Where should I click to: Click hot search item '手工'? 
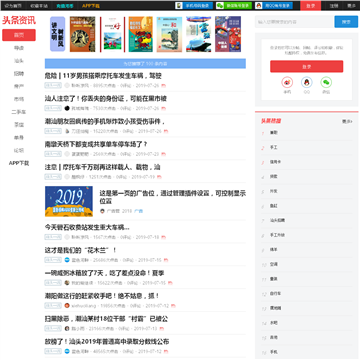point(274,147)
